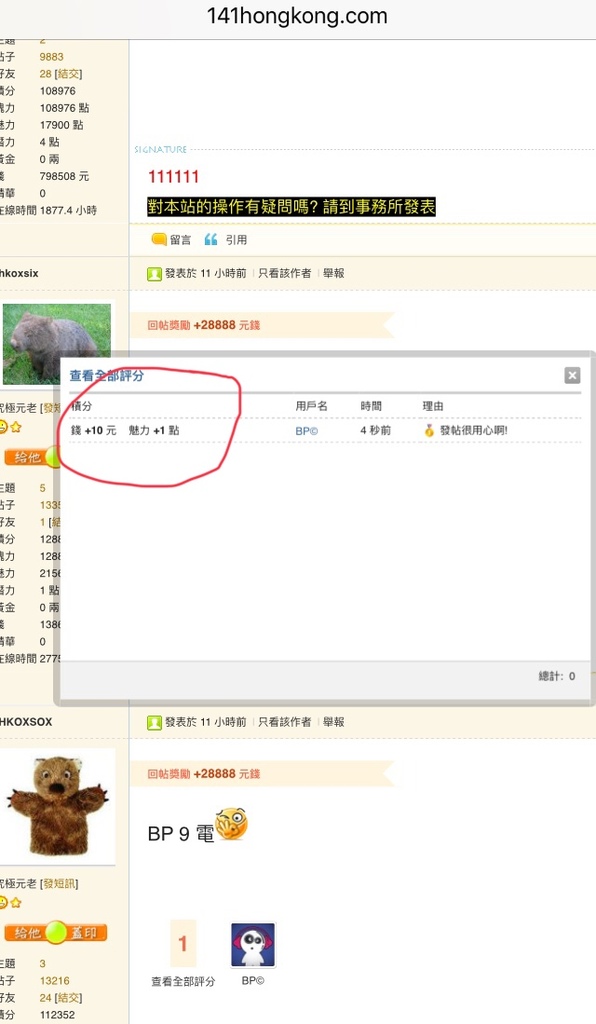Click the number 5 beside 主題 for hkoxsix
Screen dimensions: 596x1024
click(x=42, y=488)
